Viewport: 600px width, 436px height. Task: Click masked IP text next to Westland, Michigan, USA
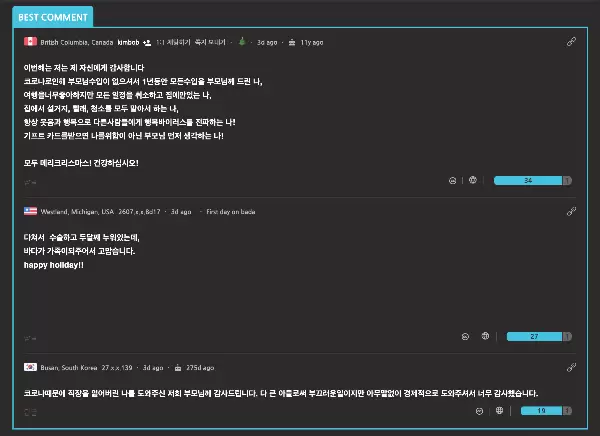pos(139,212)
